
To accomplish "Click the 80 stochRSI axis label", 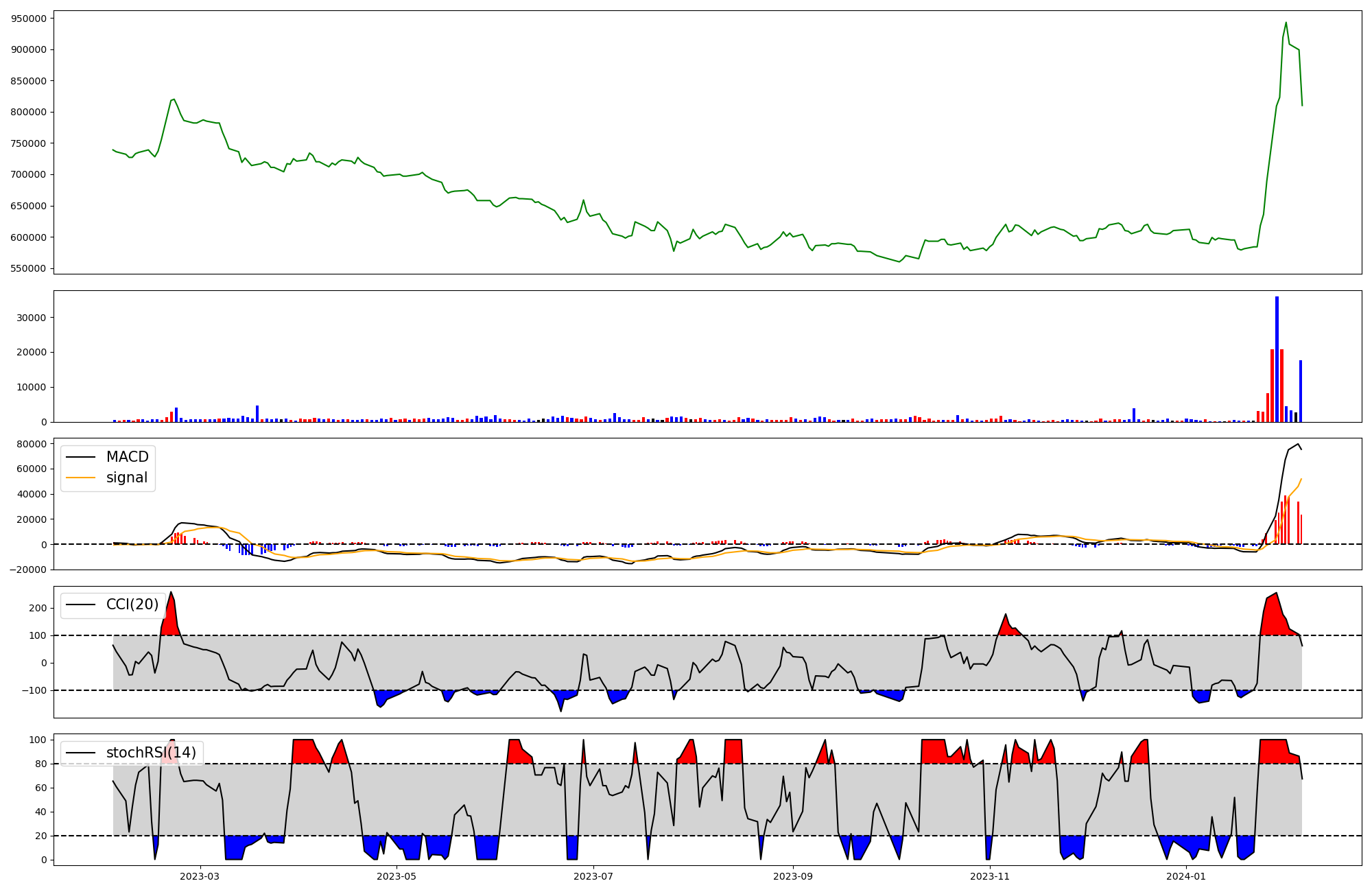I will pyautogui.click(x=41, y=764).
